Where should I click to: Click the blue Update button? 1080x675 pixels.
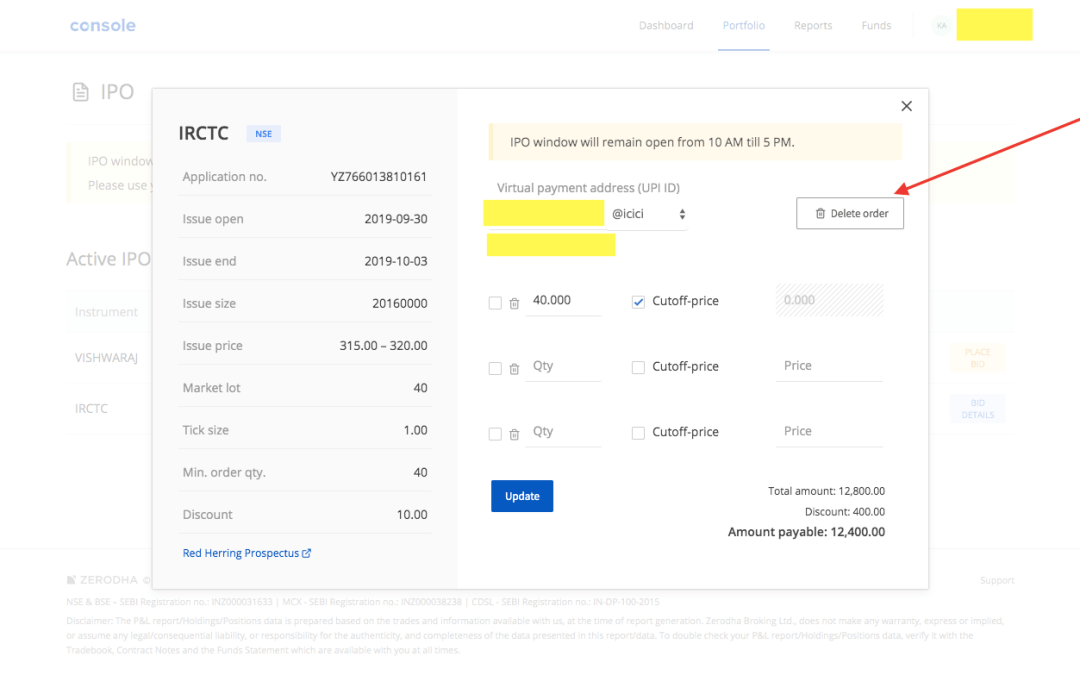[522, 496]
